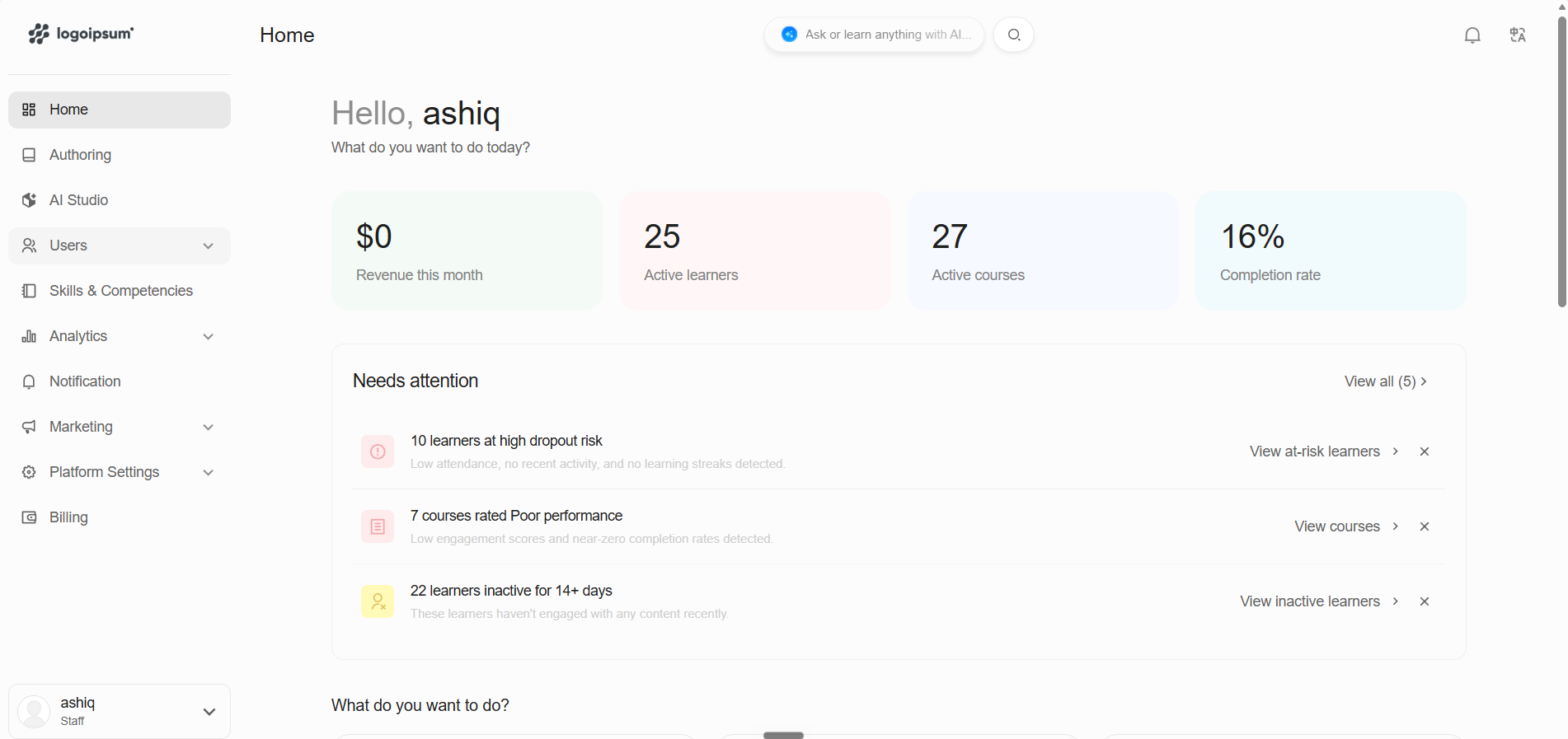The width and height of the screenshot is (1568, 739).
Task: Expand the Marketing menu chevron
Action: [x=209, y=427]
